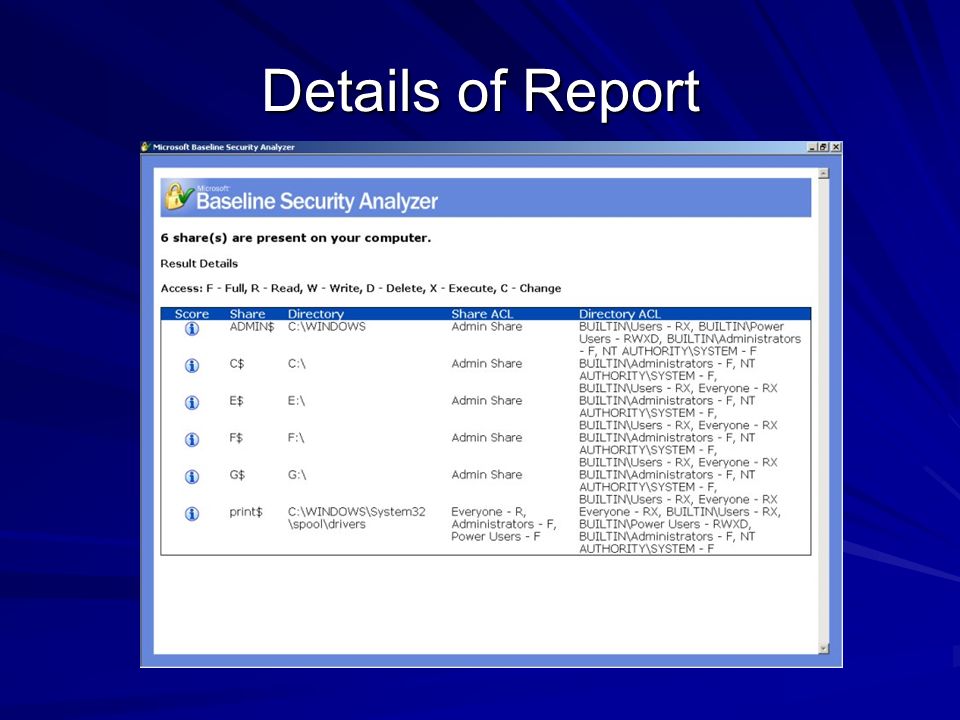Close the Baseline Security Analyzer window
The height and width of the screenshot is (720, 960).
pyautogui.click(x=836, y=148)
